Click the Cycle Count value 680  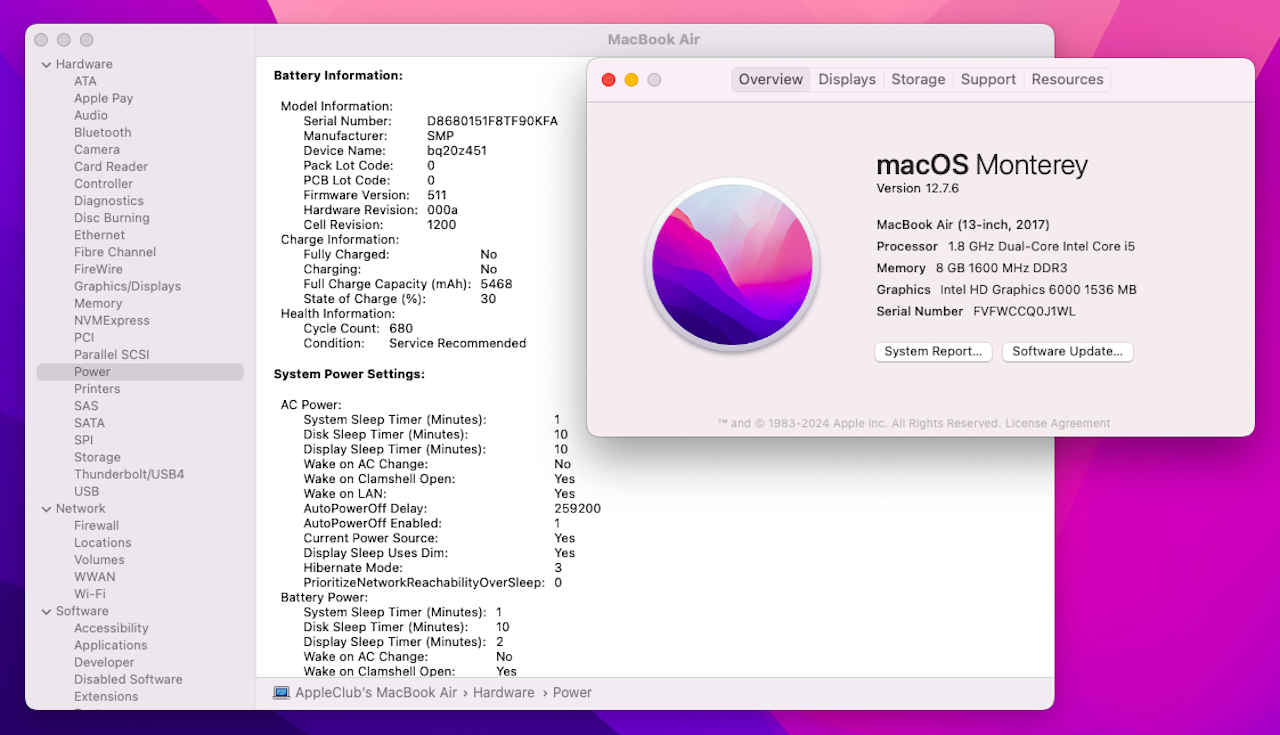pyautogui.click(x=401, y=328)
